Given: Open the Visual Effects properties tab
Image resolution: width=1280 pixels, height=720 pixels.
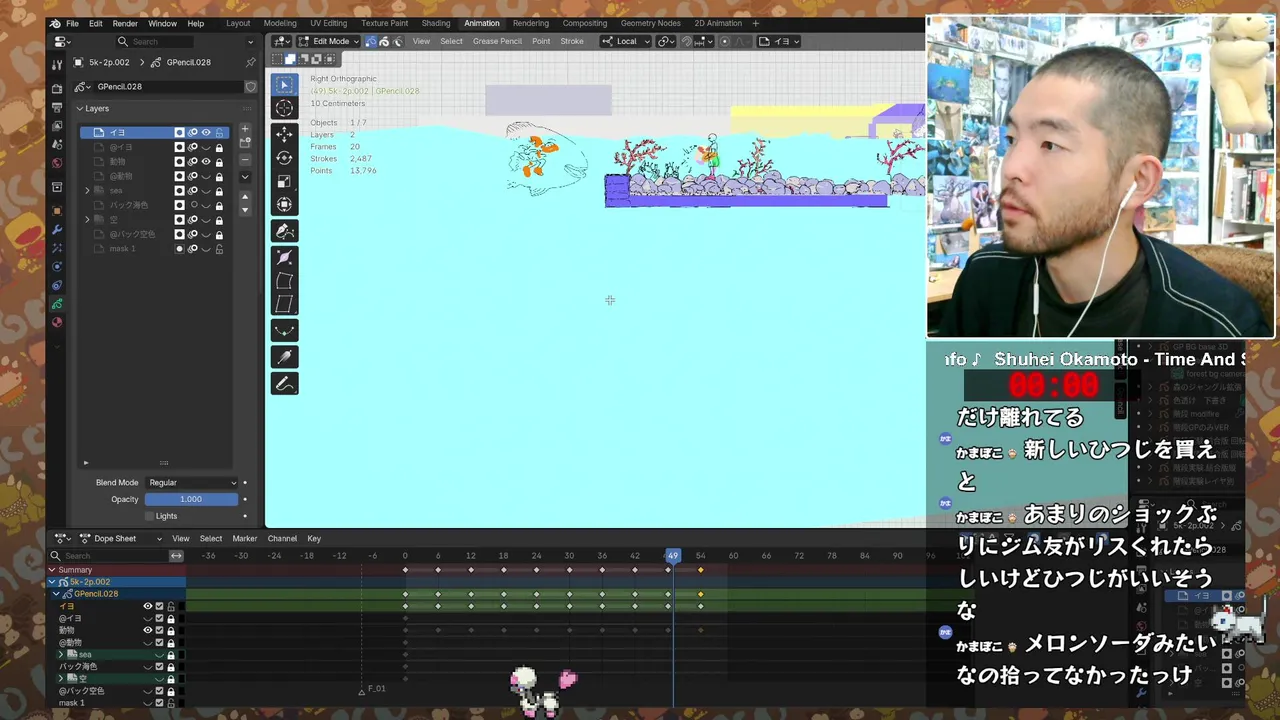Looking at the screenshot, I should click(x=57, y=248).
